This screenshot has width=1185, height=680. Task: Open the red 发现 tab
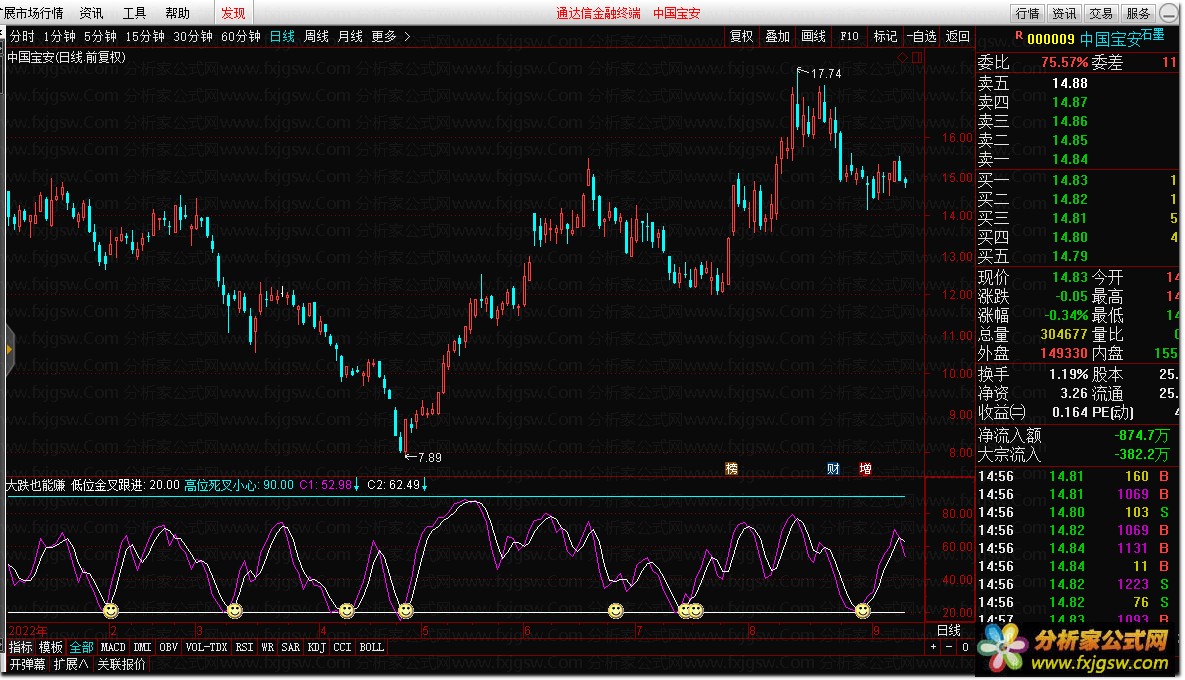pos(233,14)
